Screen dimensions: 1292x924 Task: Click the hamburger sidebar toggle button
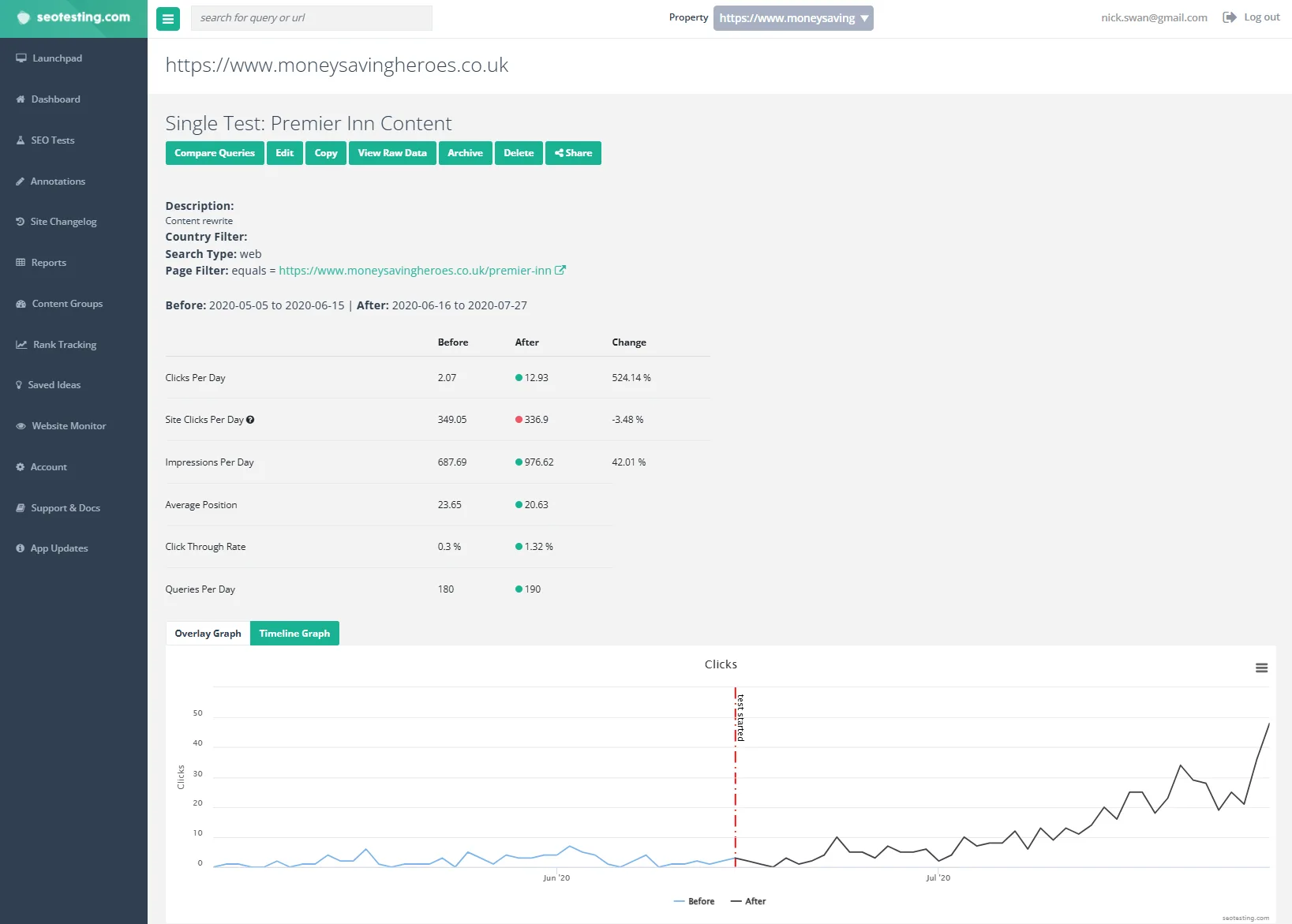[x=168, y=19]
